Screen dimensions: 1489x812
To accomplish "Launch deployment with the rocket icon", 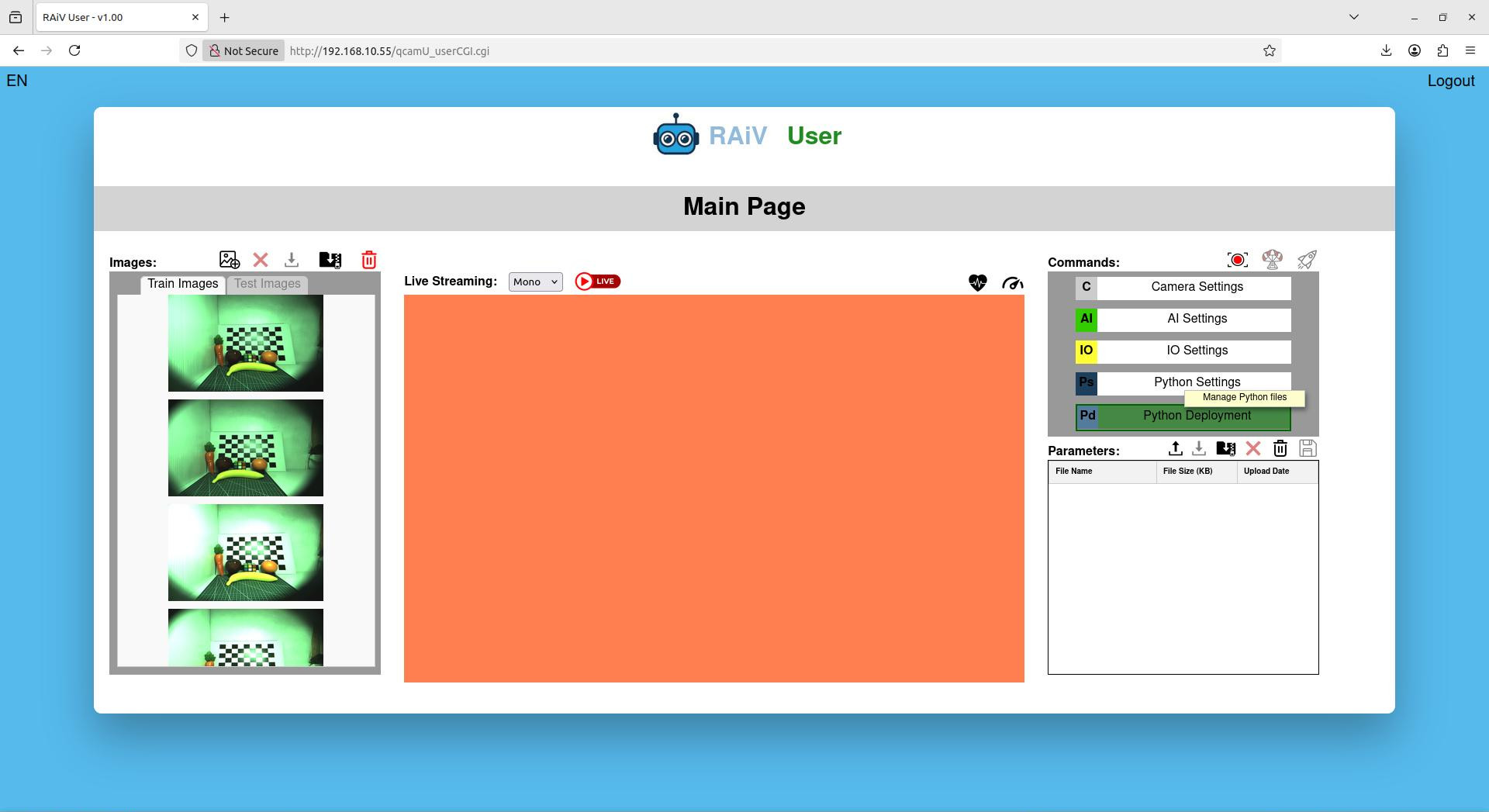I will (1306, 259).
